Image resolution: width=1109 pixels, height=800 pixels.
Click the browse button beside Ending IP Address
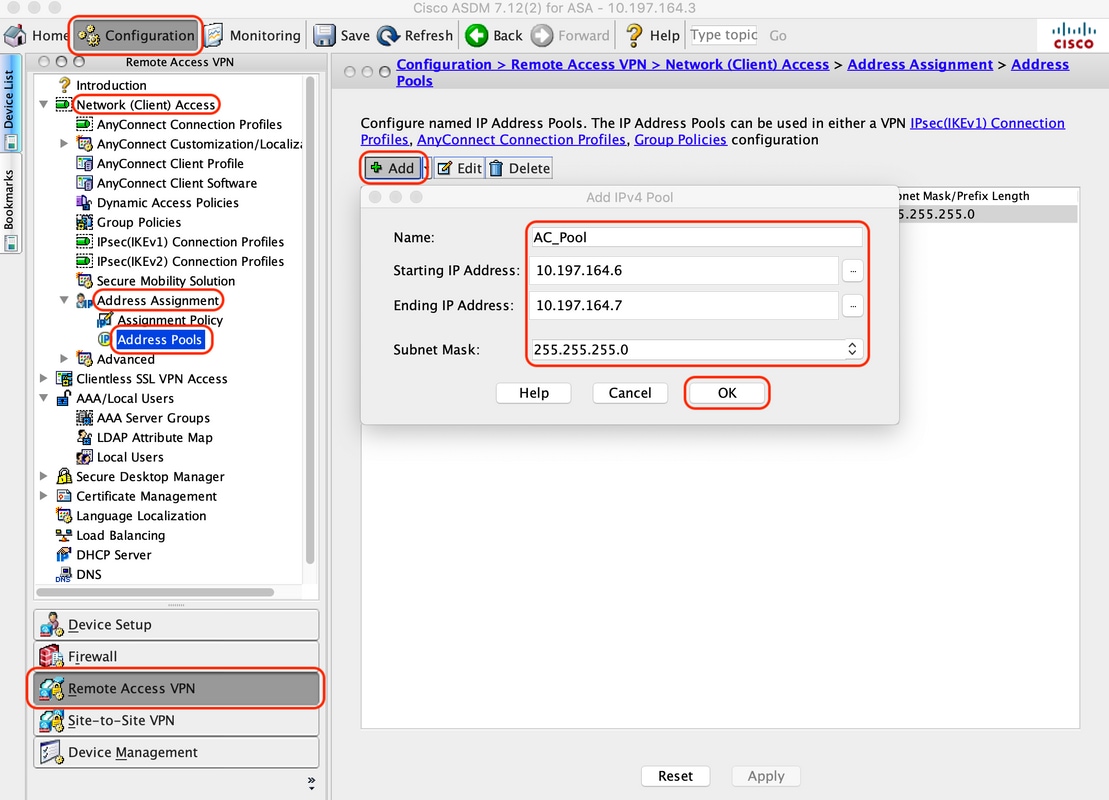[x=853, y=306]
